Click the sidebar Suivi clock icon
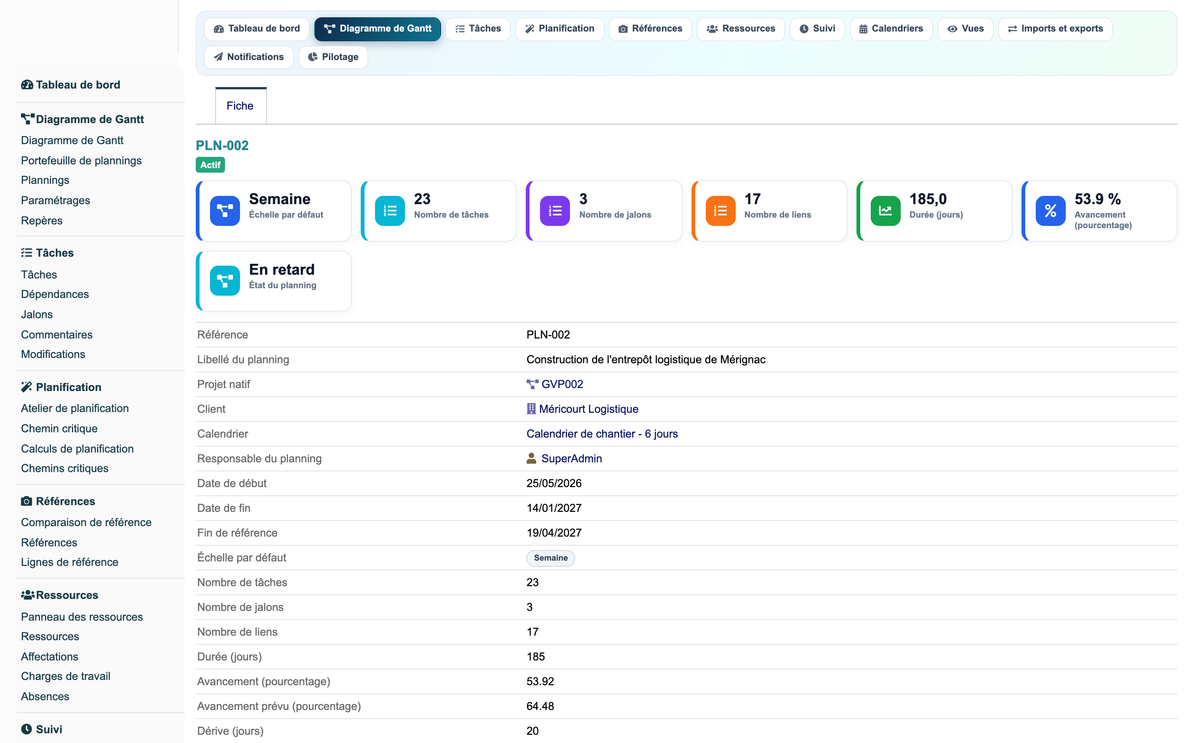This screenshot has height=743, width=1200. (27, 729)
